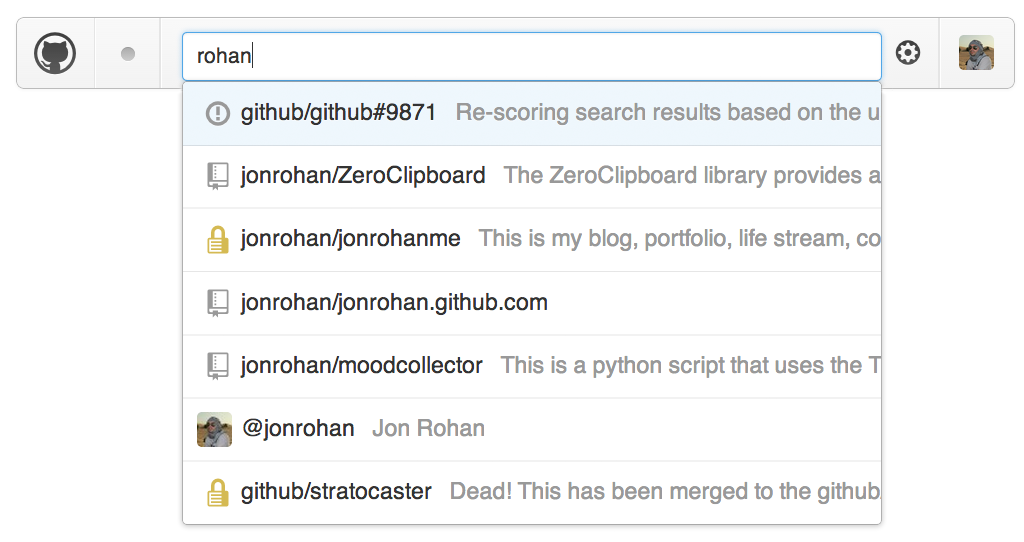
Task: Click the repo icon beside jonrohan/jonrohan.github.com
Action: [x=217, y=303]
